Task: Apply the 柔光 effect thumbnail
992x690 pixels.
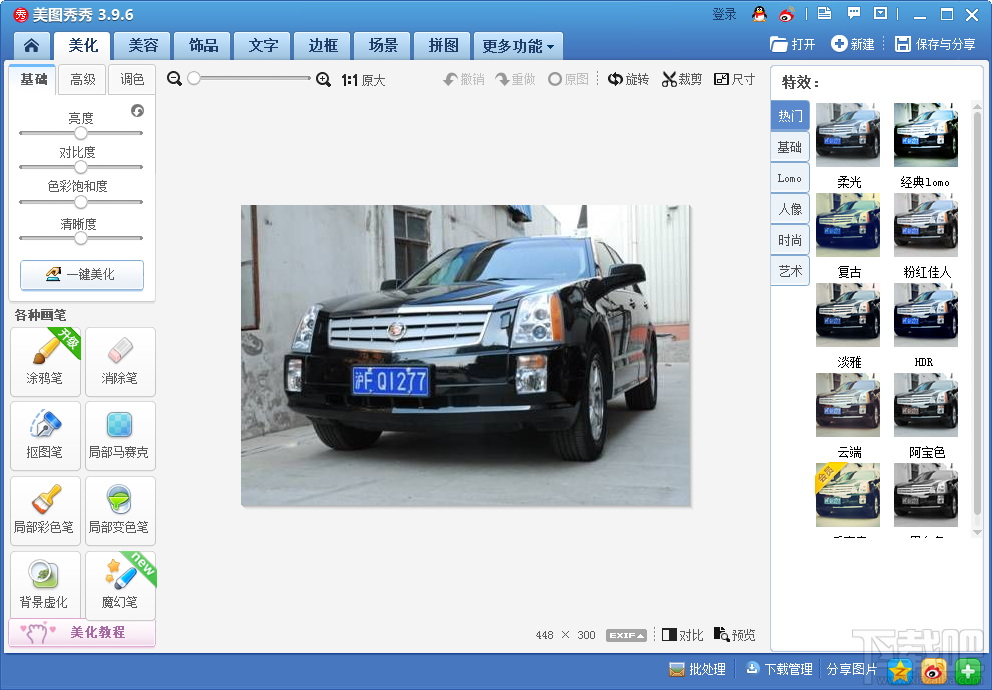Action: [848, 135]
